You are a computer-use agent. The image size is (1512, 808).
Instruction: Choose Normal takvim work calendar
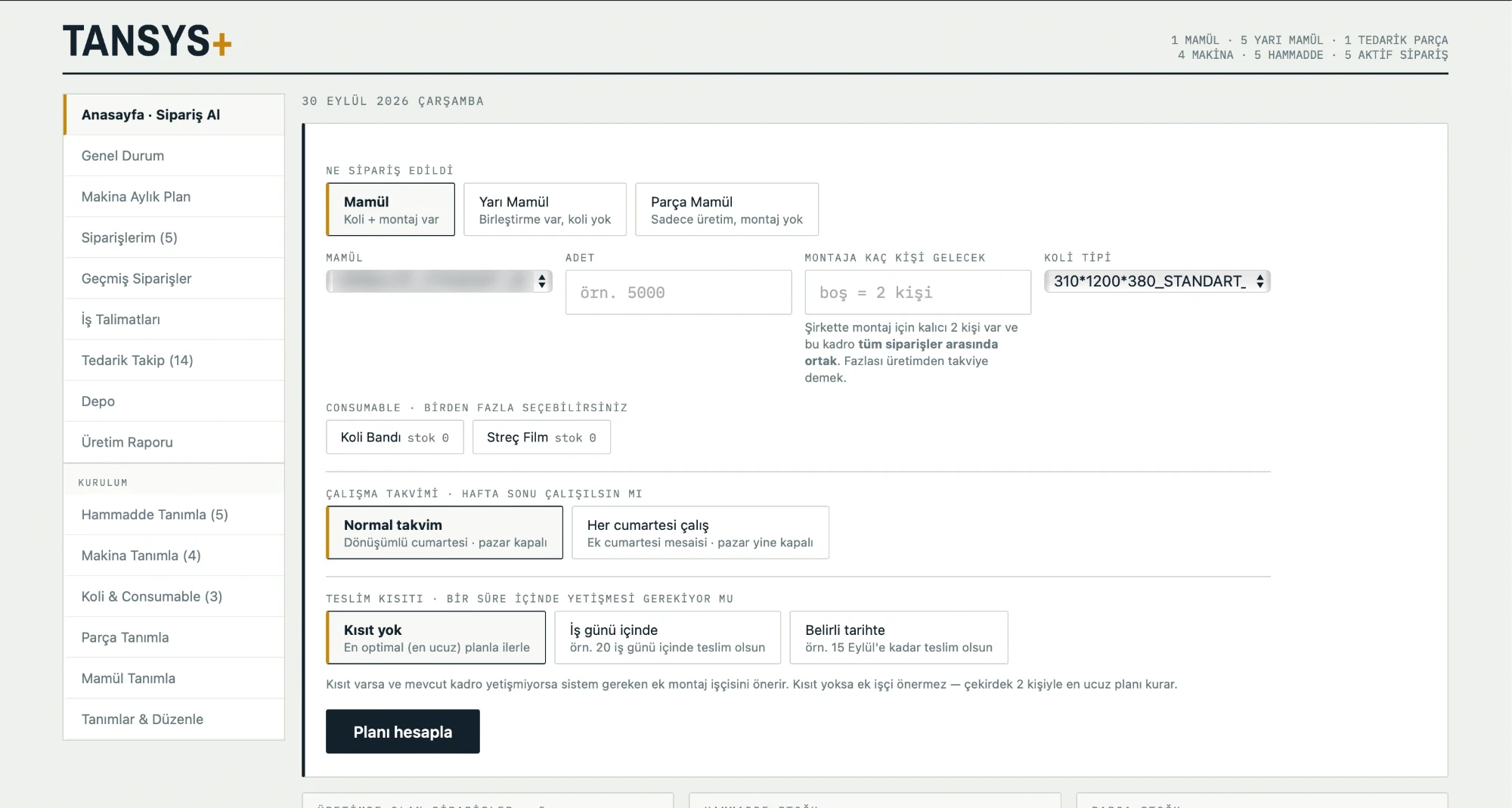445,533
